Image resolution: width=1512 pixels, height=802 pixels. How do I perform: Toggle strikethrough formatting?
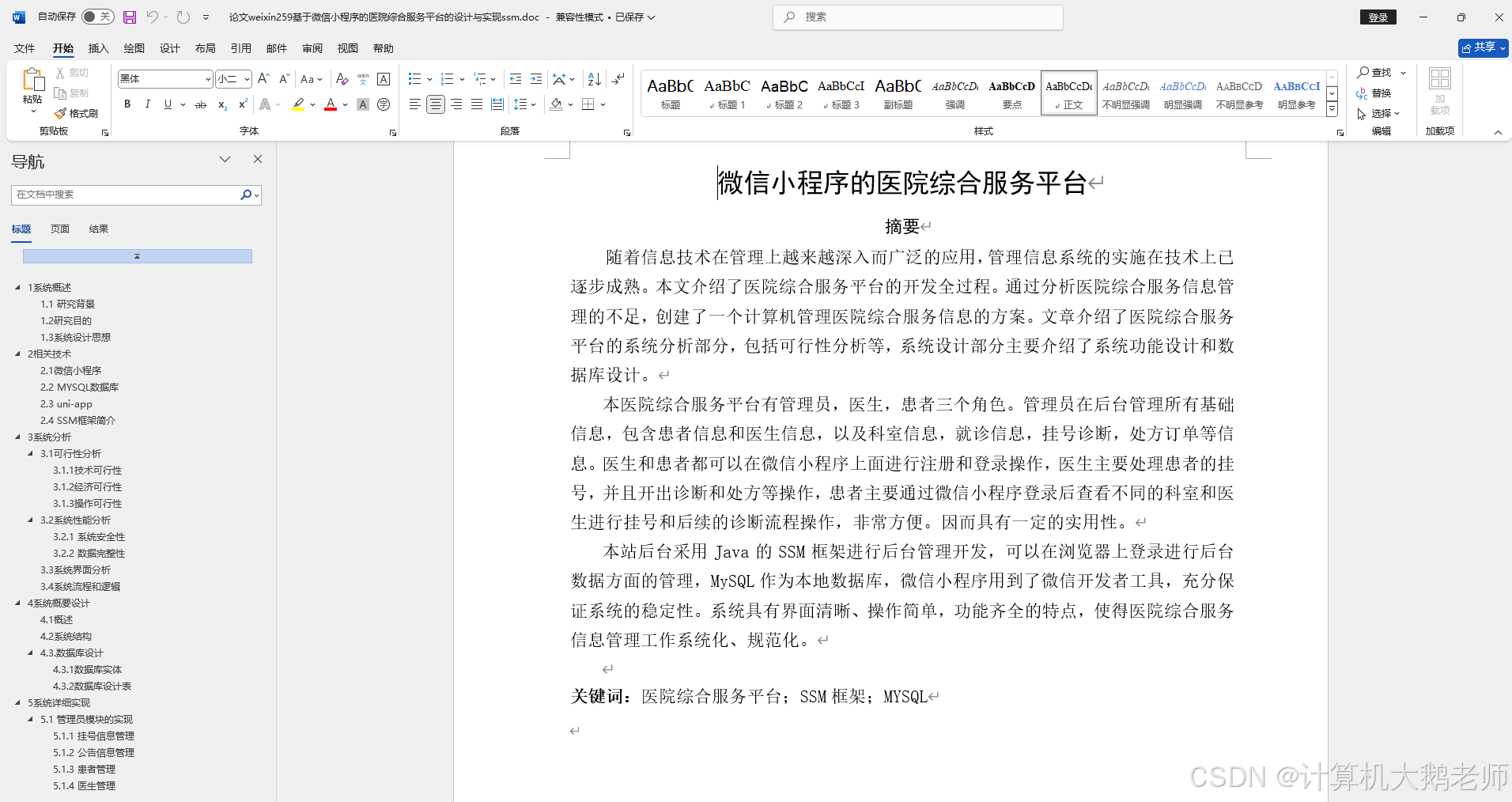pos(201,104)
